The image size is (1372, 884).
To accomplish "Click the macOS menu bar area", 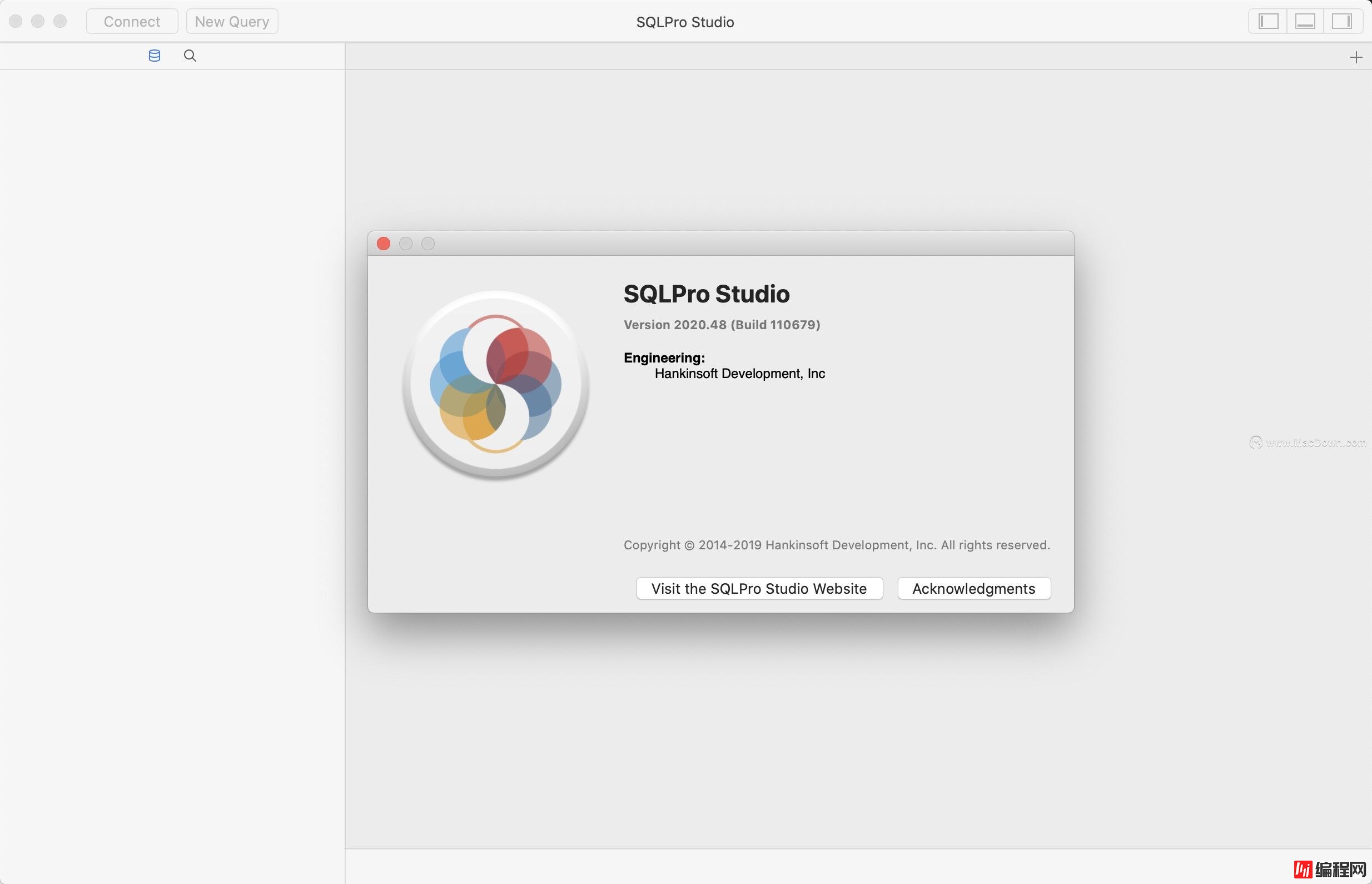I will click(686, 20).
